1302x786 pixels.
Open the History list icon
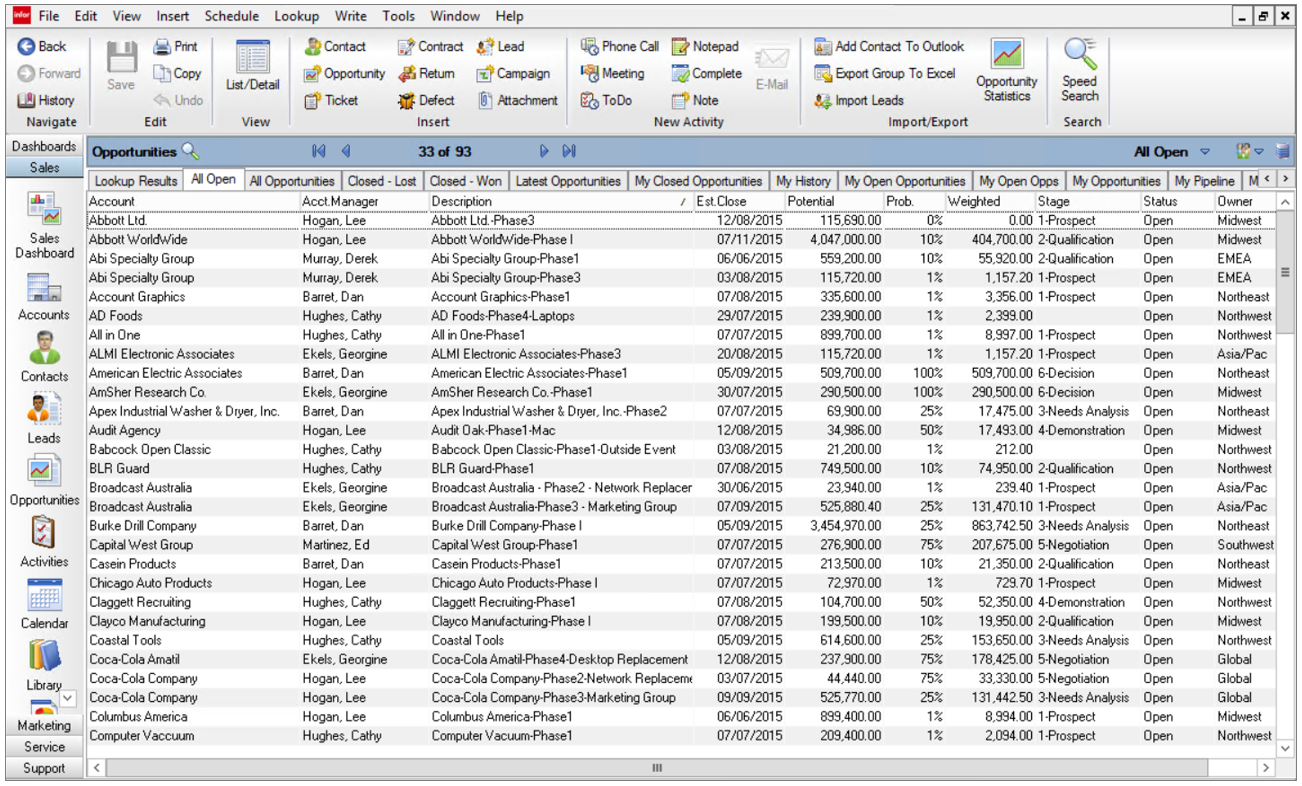pyautogui.click(x=26, y=100)
